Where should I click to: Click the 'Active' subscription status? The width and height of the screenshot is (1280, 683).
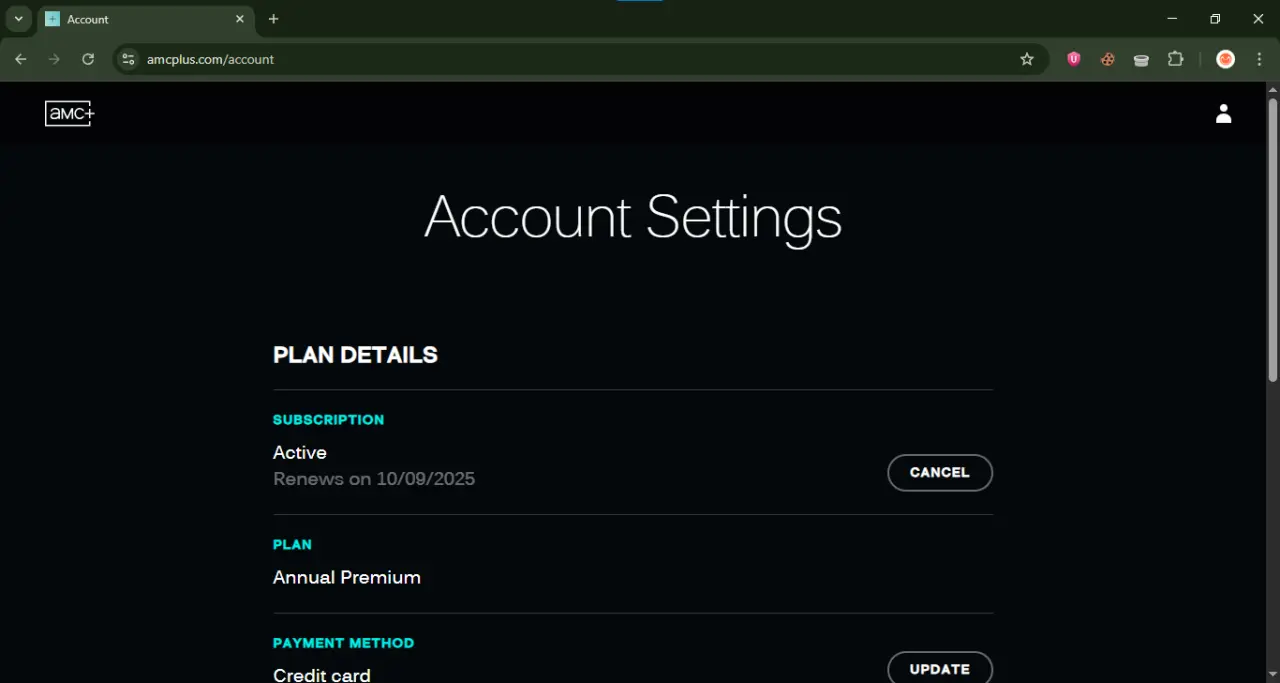pos(300,453)
